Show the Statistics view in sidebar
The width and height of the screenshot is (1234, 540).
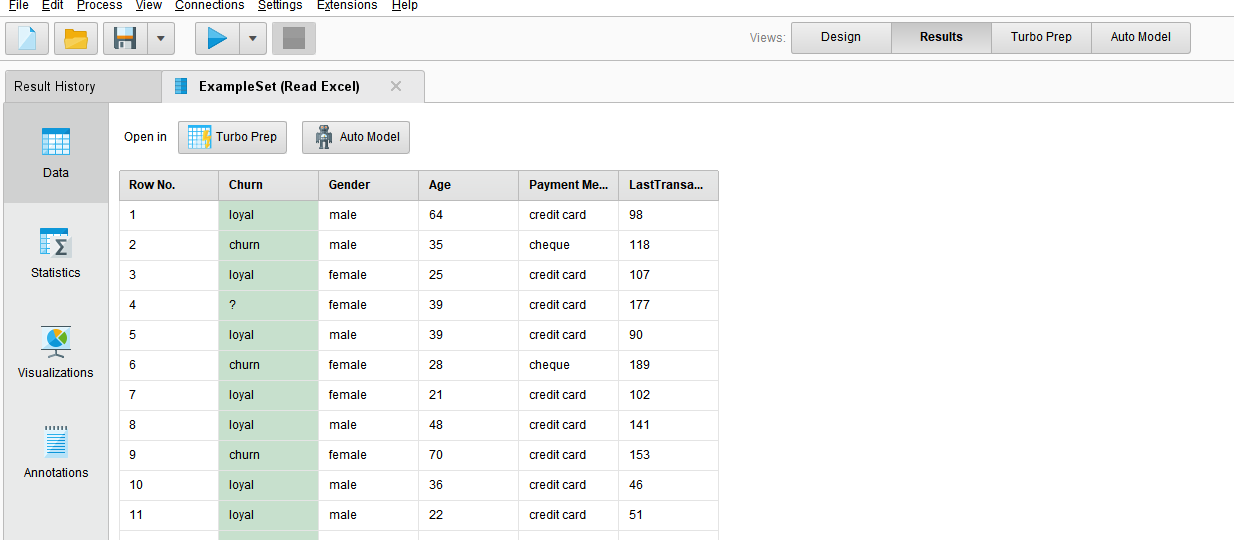[x=56, y=253]
